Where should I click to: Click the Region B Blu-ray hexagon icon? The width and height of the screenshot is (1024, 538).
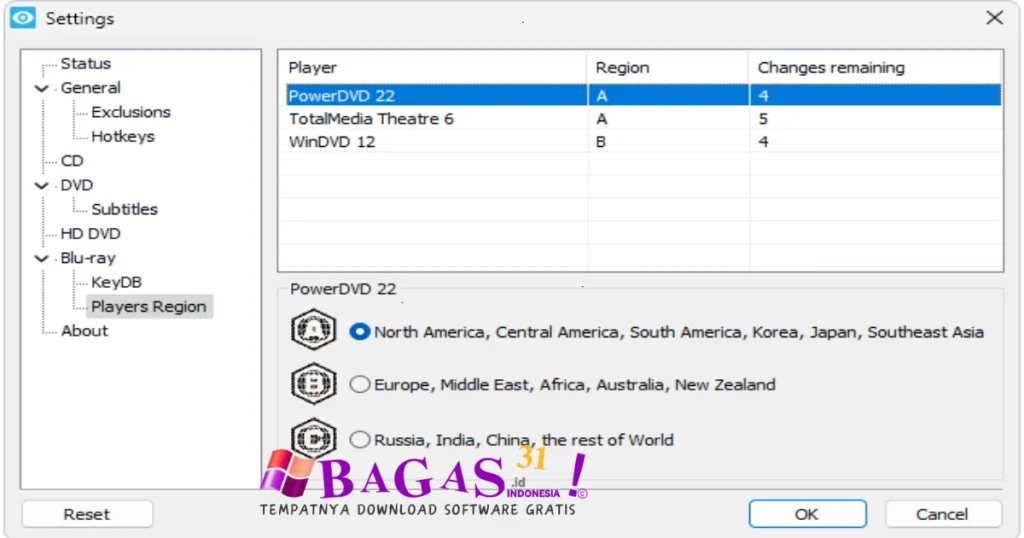click(x=313, y=384)
